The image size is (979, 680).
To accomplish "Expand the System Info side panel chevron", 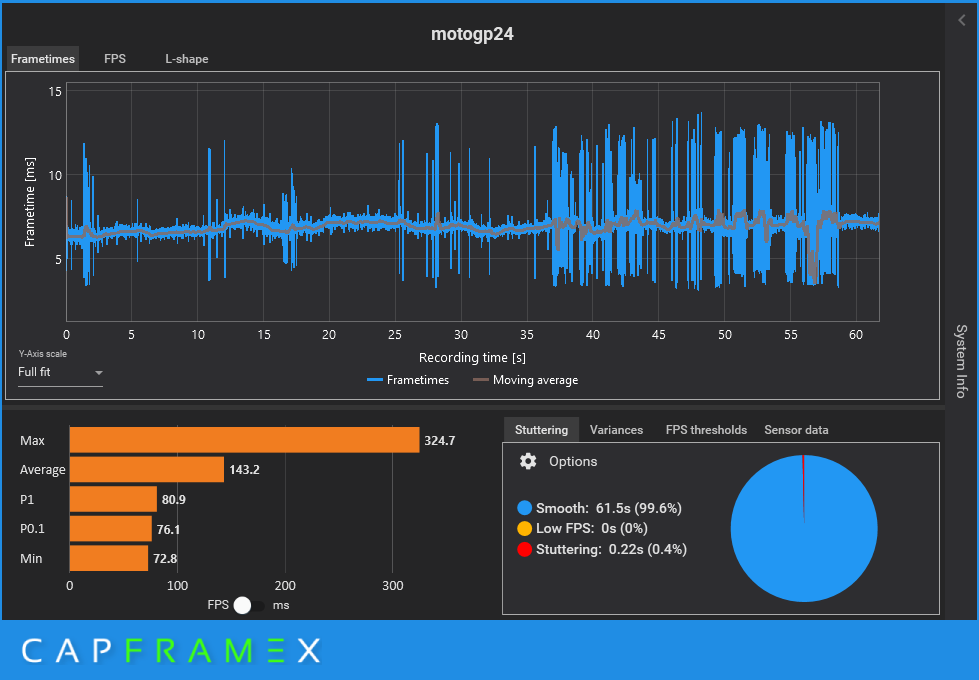I will tap(962, 21).
